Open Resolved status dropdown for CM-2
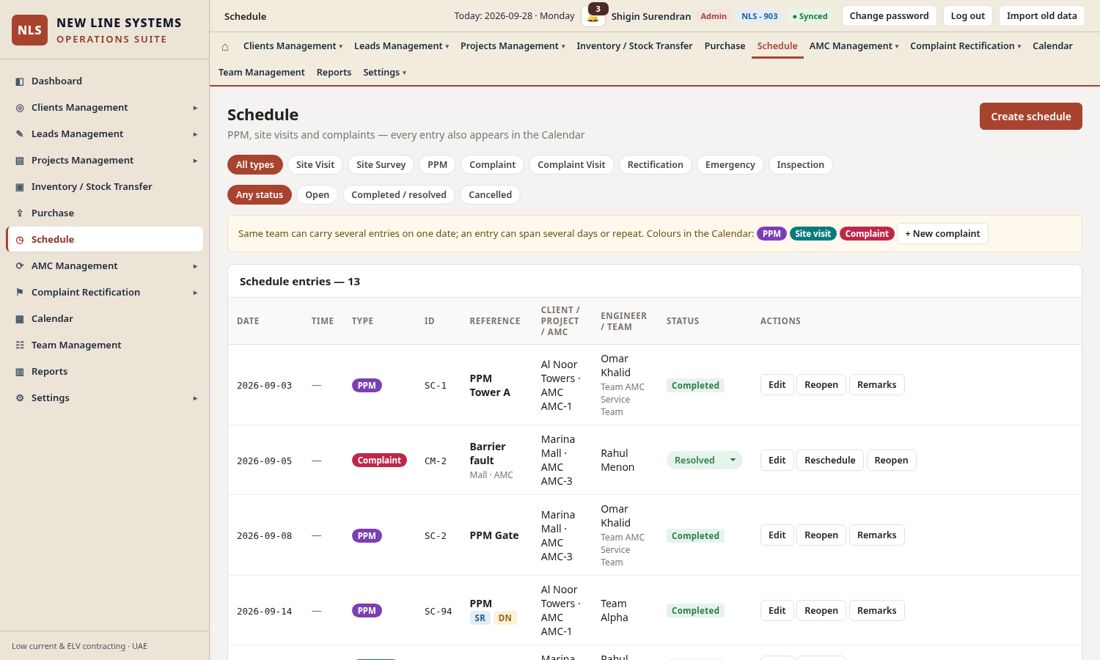The width and height of the screenshot is (1100, 660). click(704, 460)
